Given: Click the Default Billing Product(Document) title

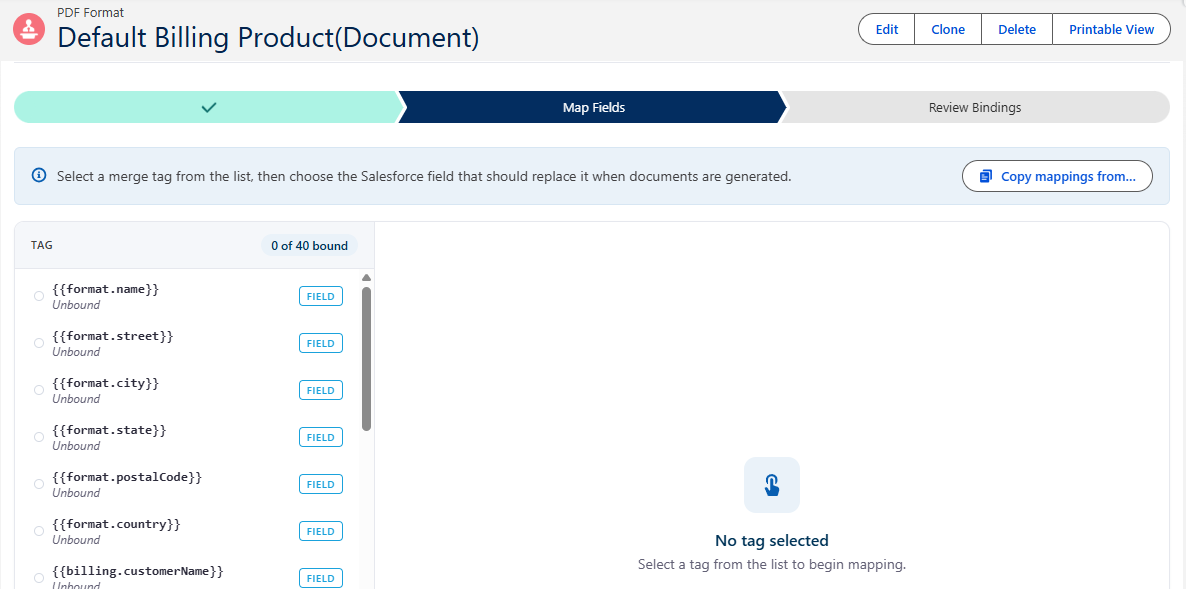Looking at the screenshot, I should (x=269, y=37).
